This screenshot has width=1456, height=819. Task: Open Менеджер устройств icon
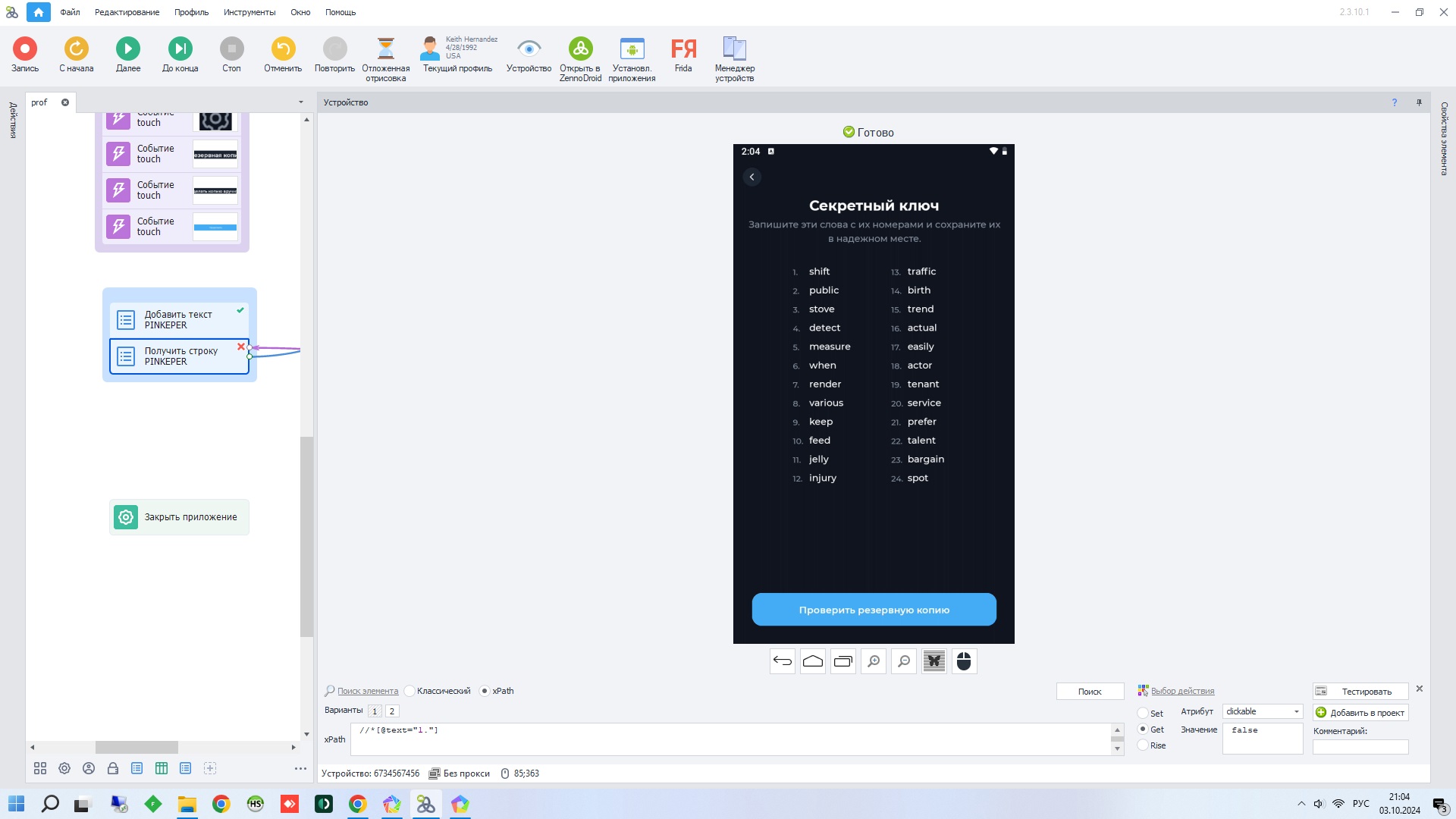[x=734, y=49]
